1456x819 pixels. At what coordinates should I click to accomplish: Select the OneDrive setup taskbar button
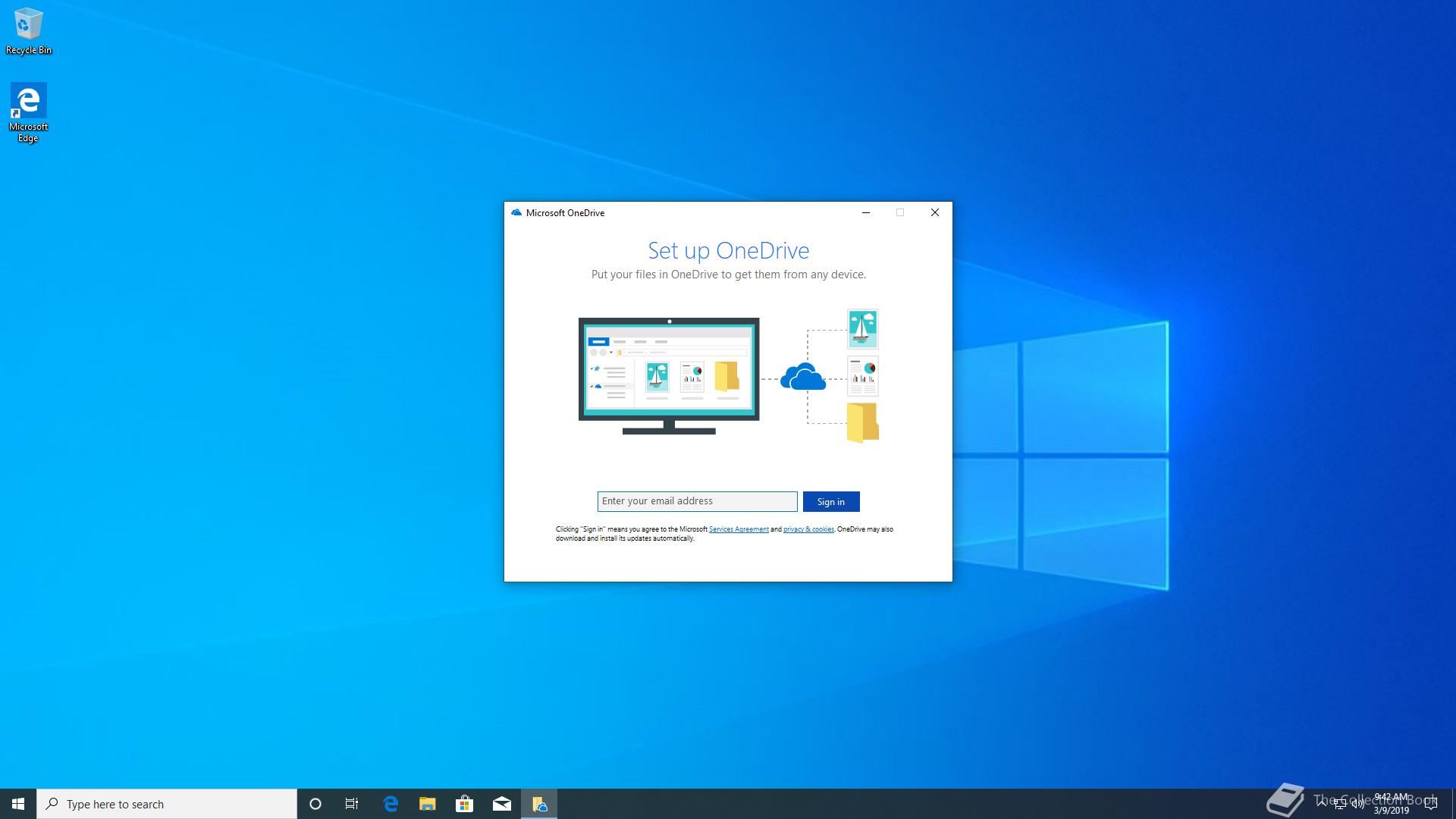(x=539, y=804)
